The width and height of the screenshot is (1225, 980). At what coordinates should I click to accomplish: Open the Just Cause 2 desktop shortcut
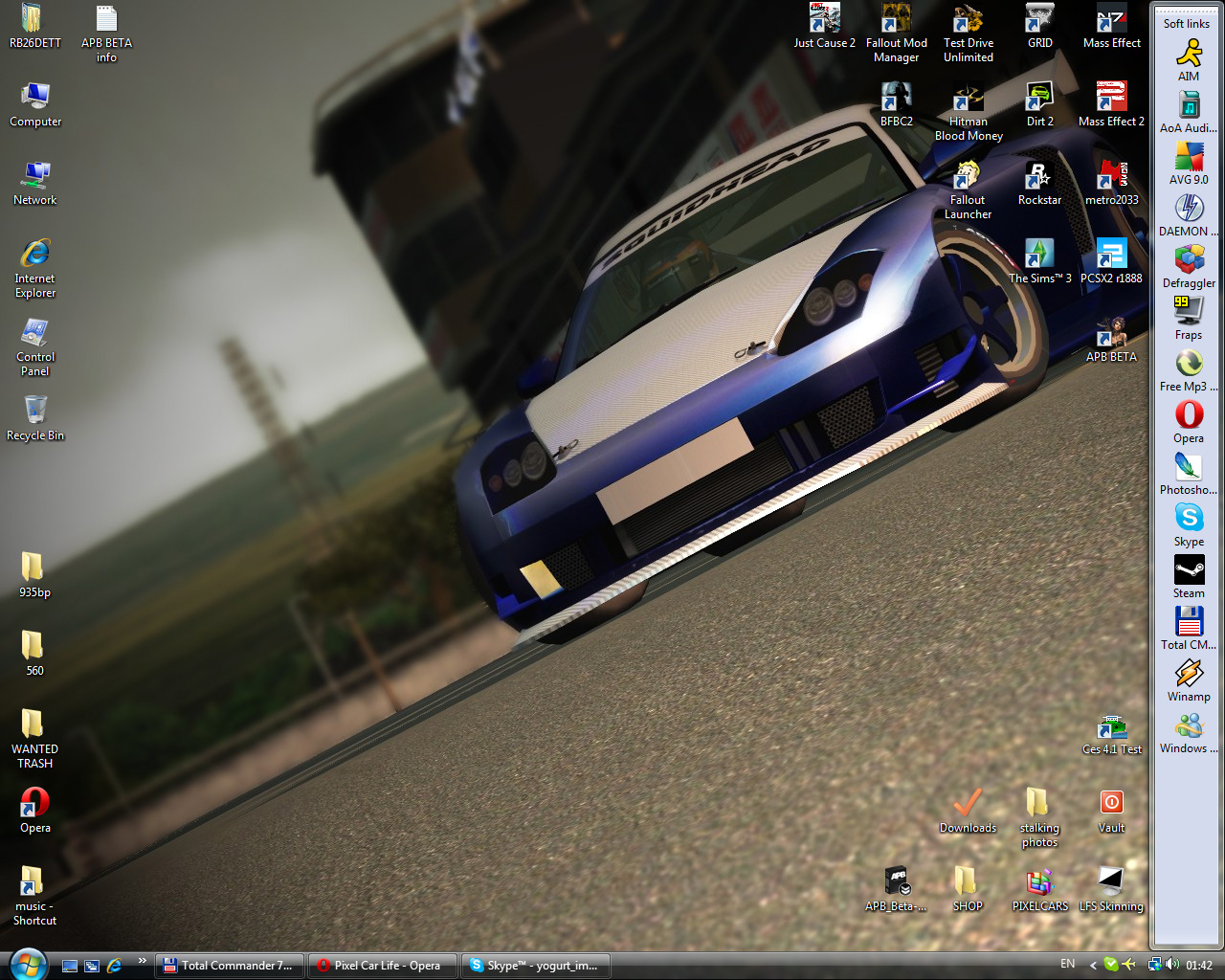824,27
